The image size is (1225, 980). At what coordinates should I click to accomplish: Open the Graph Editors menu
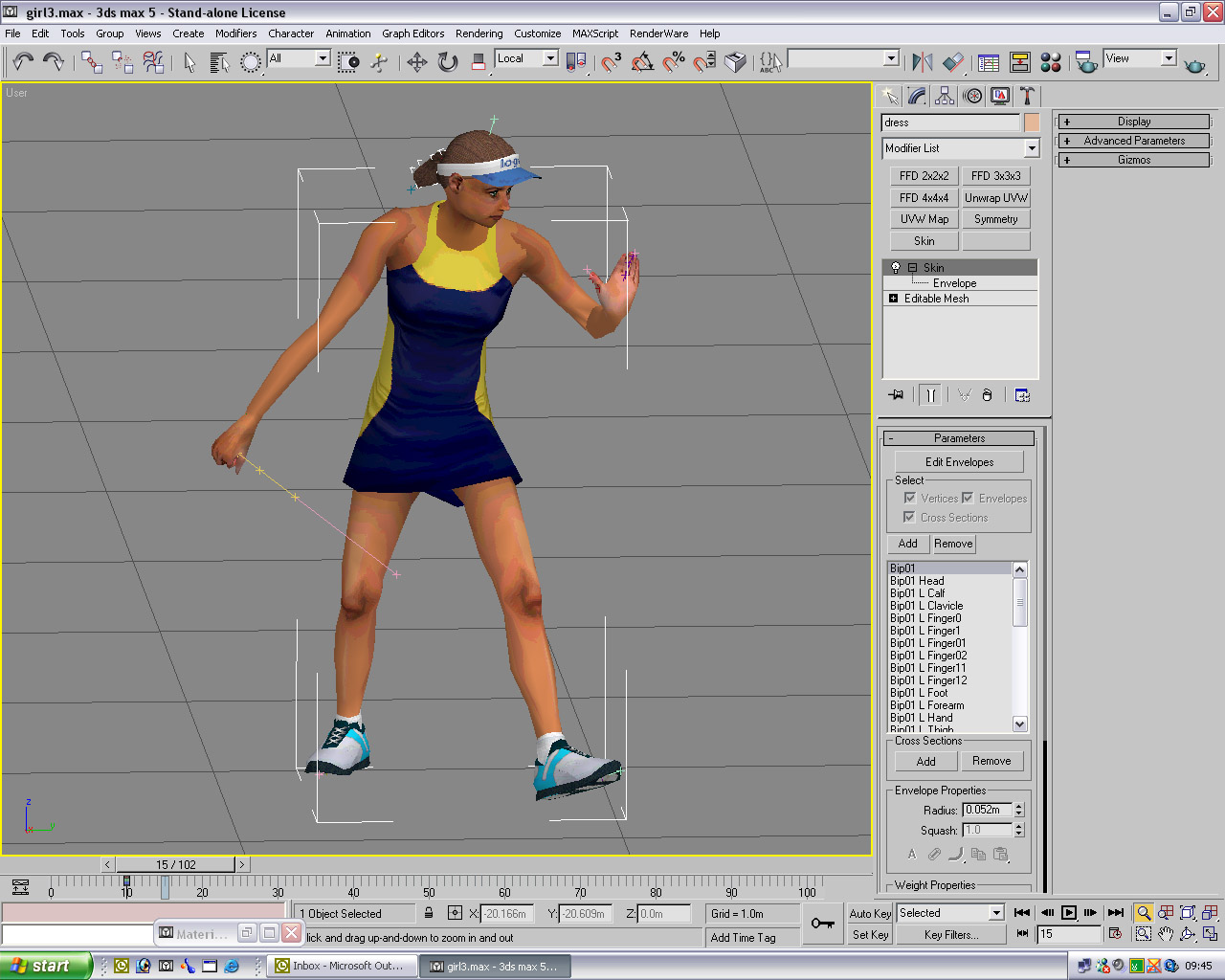tap(412, 33)
